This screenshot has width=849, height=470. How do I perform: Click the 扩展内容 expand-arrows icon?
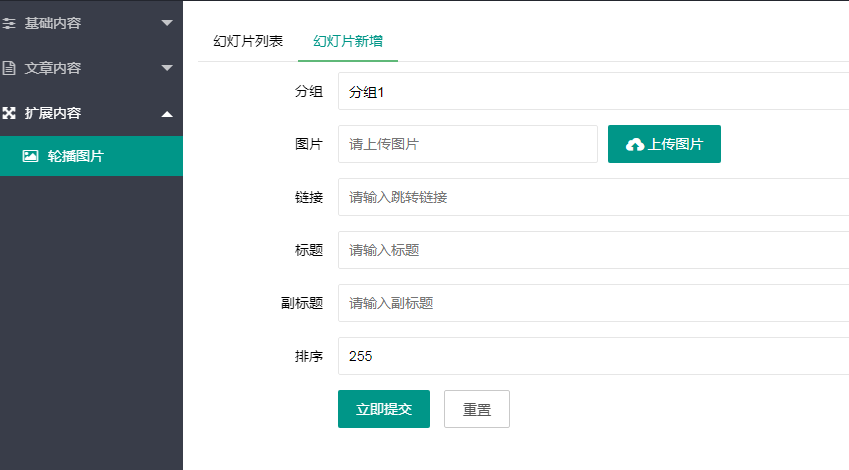[9, 113]
